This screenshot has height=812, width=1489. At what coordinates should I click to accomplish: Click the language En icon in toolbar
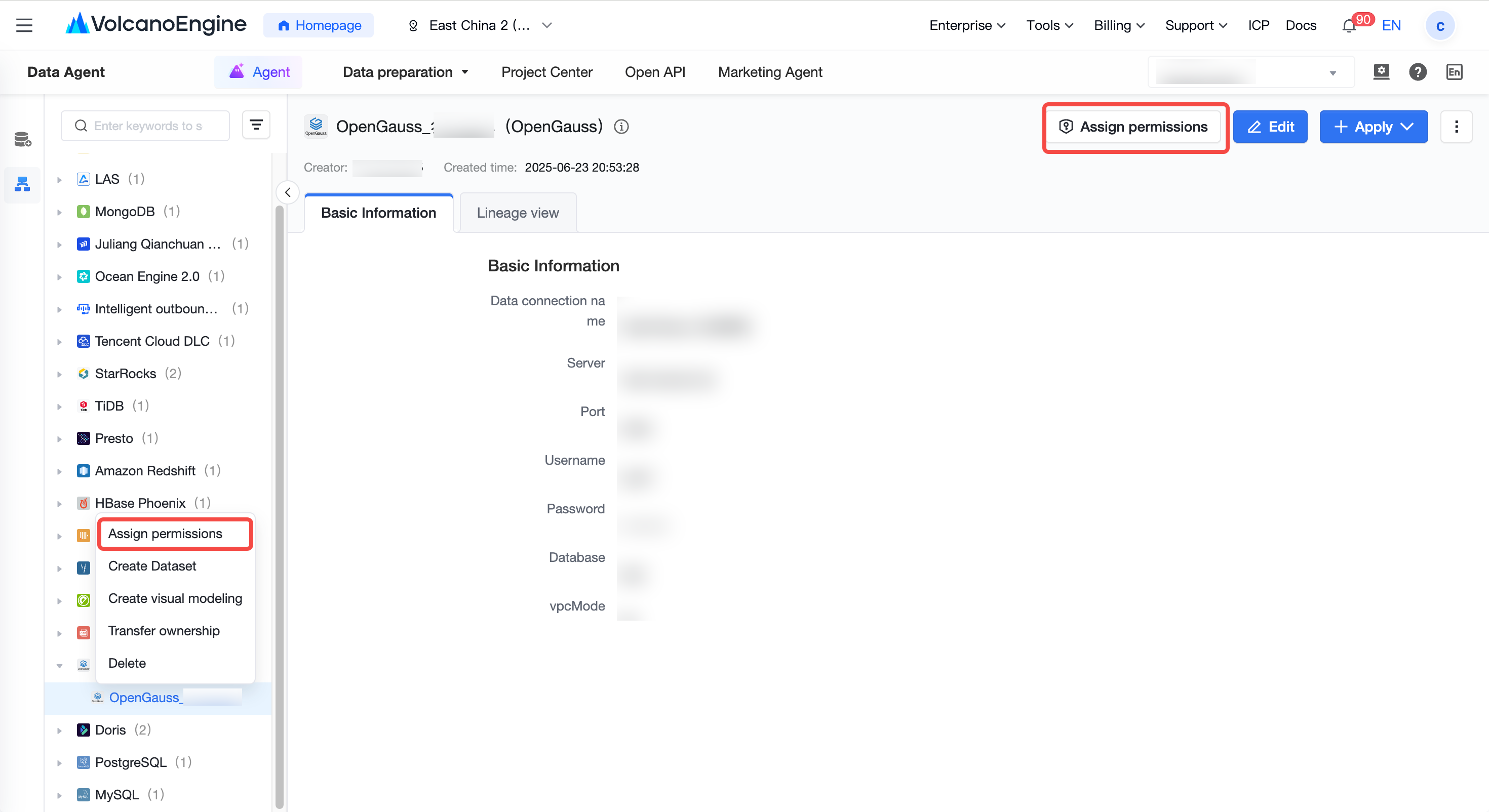(x=1455, y=72)
